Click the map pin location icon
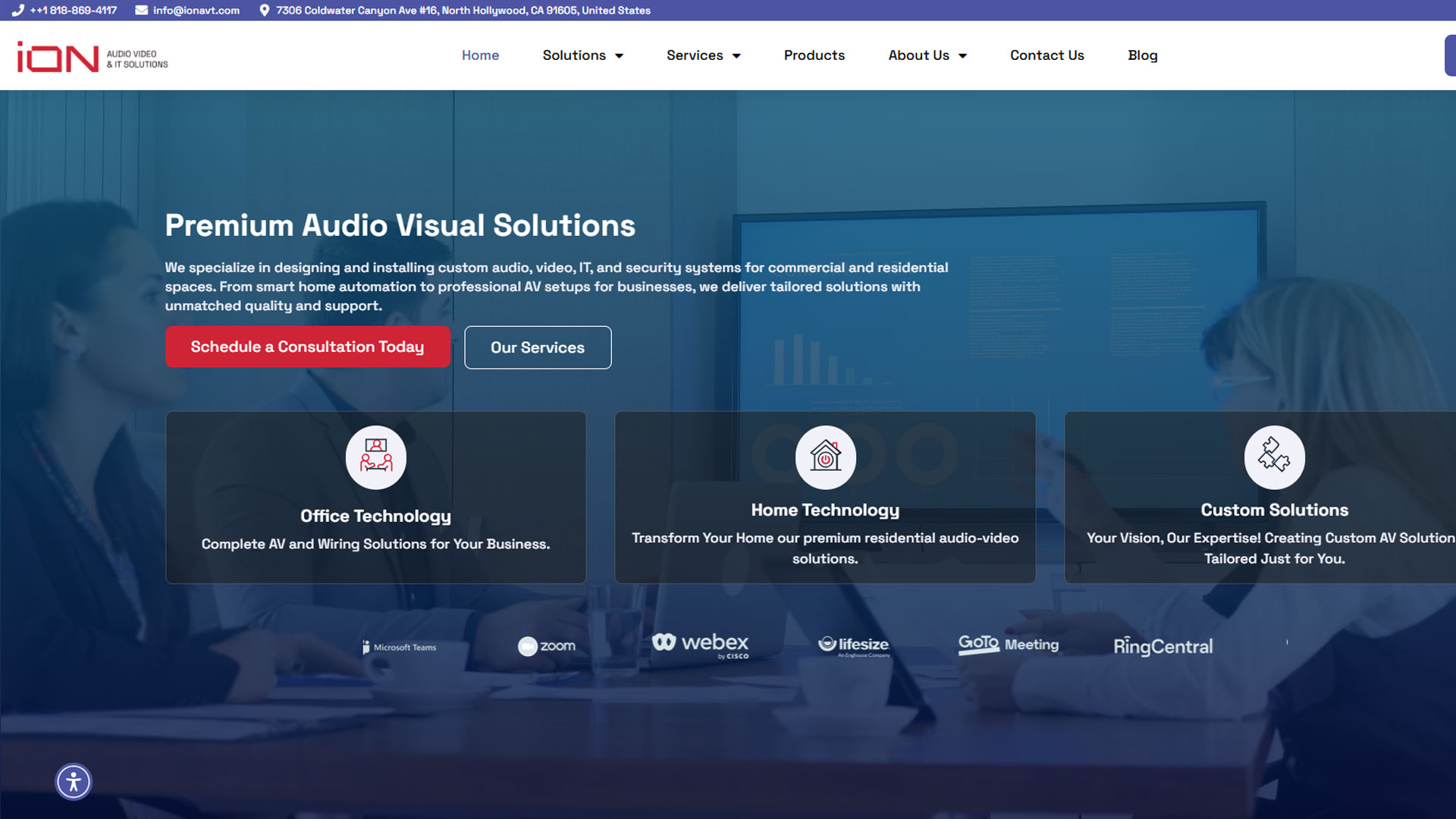 click(x=264, y=11)
